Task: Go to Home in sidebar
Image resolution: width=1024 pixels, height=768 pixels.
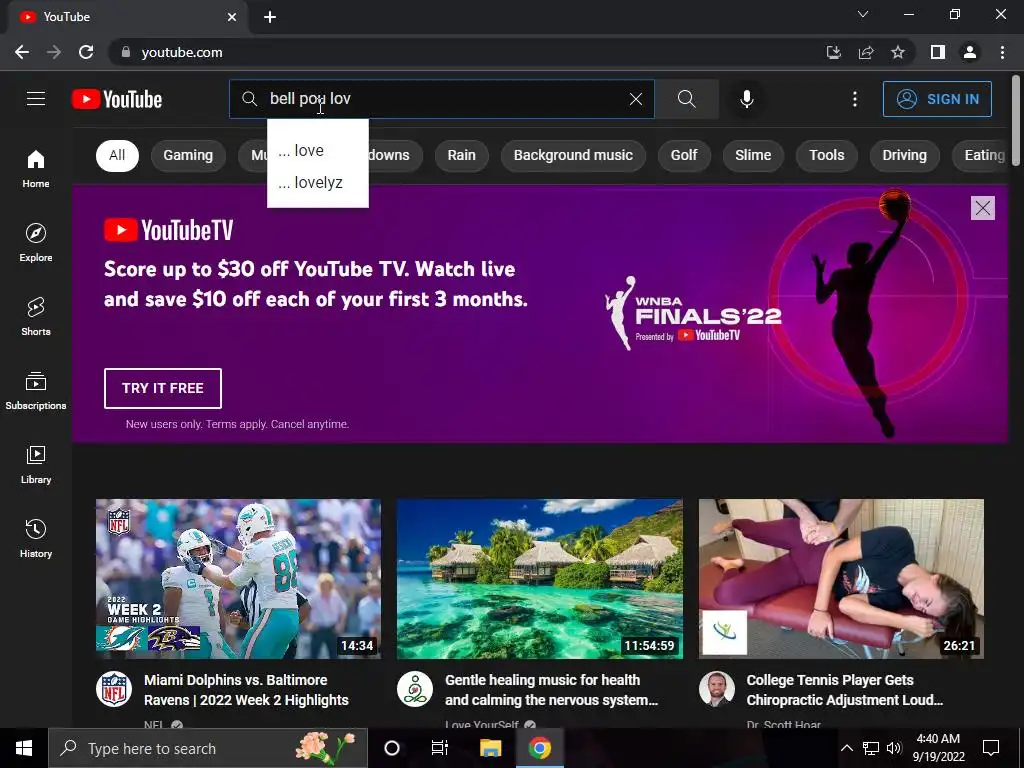Action: [36, 169]
